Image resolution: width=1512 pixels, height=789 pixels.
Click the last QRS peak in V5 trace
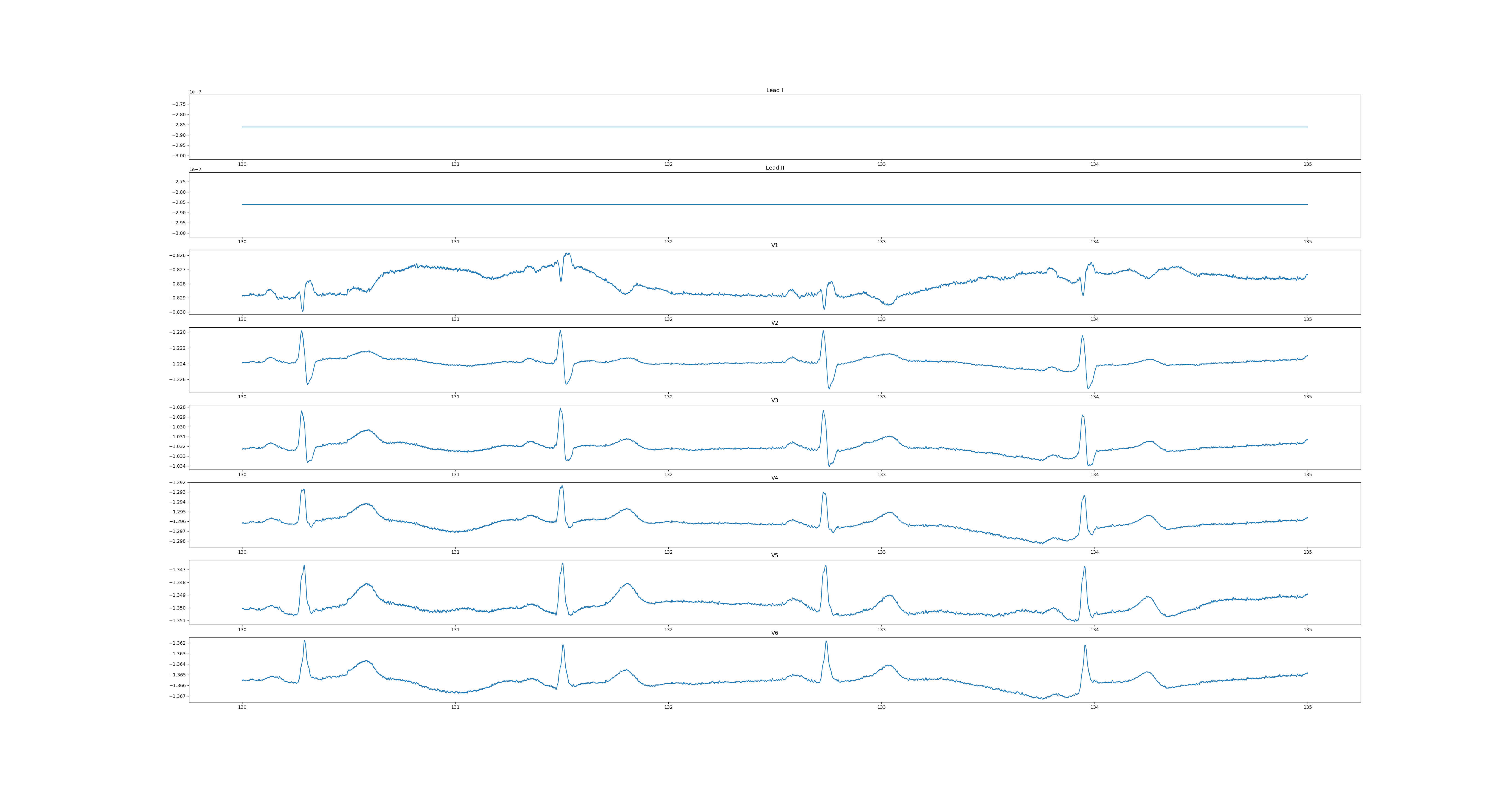point(1084,567)
